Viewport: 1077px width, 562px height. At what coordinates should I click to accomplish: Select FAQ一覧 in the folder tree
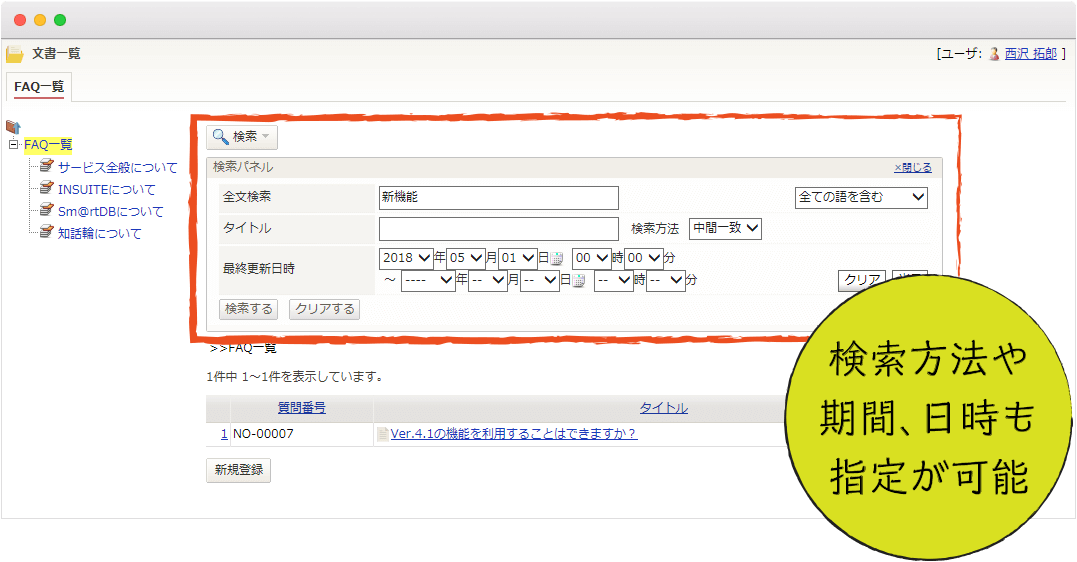[x=48, y=145]
